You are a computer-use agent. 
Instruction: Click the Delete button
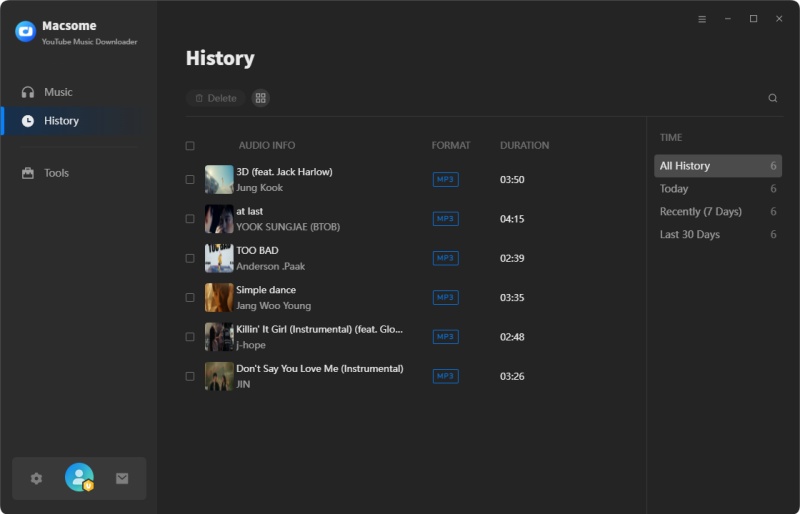point(215,98)
